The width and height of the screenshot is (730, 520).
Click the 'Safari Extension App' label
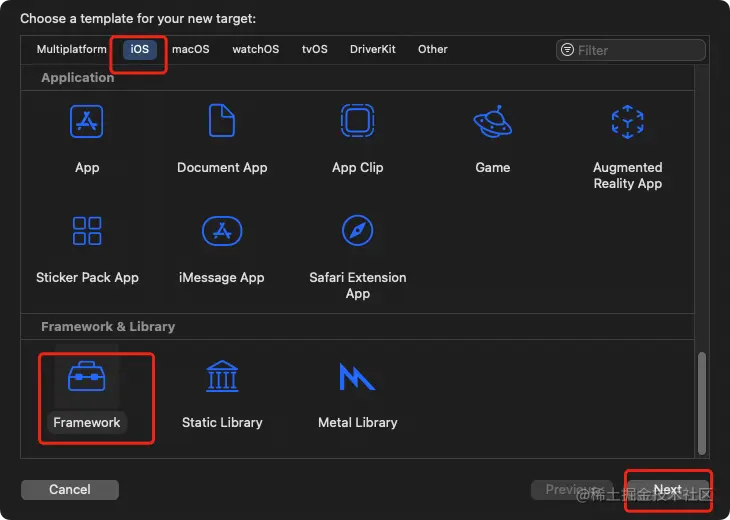coord(358,285)
